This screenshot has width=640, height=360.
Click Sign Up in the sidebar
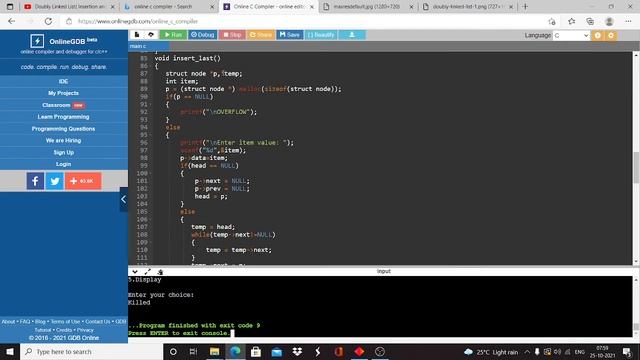coord(63,152)
